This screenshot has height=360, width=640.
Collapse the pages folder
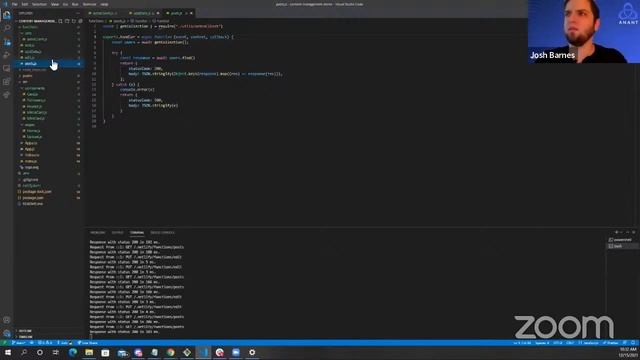tap(49, 124)
